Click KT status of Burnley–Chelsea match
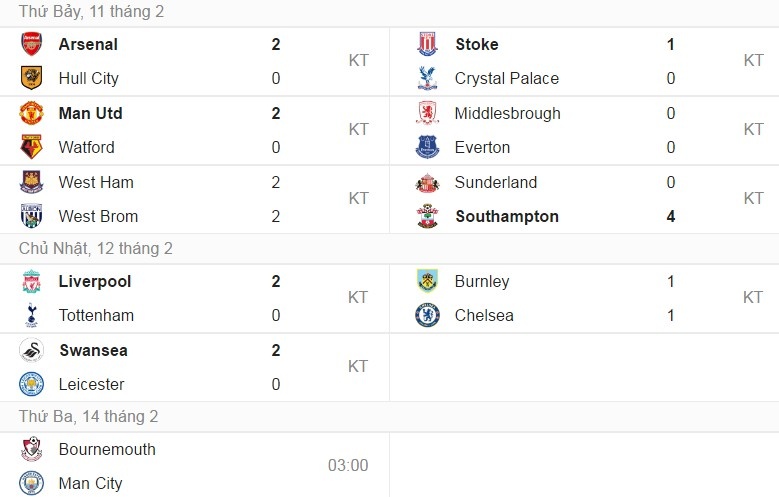The height and width of the screenshot is (497, 779). click(753, 297)
